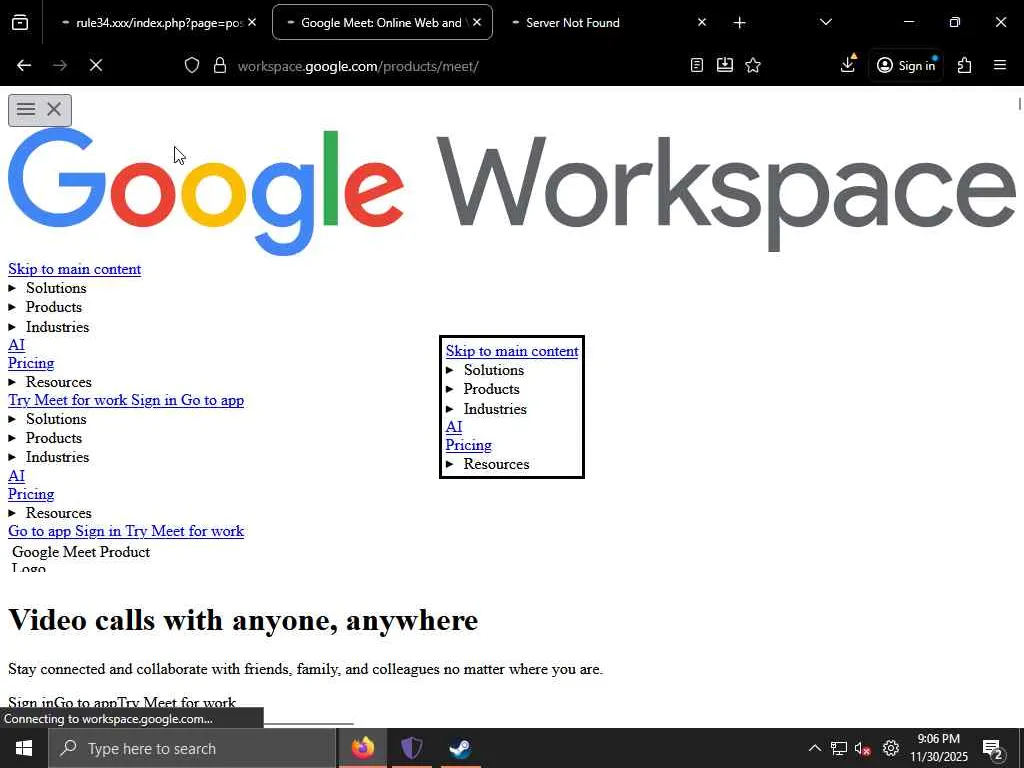Open the Pricing link above the Try Meet row
The height and width of the screenshot is (768, 1024).
pyautogui.click(x=31, y=363)
